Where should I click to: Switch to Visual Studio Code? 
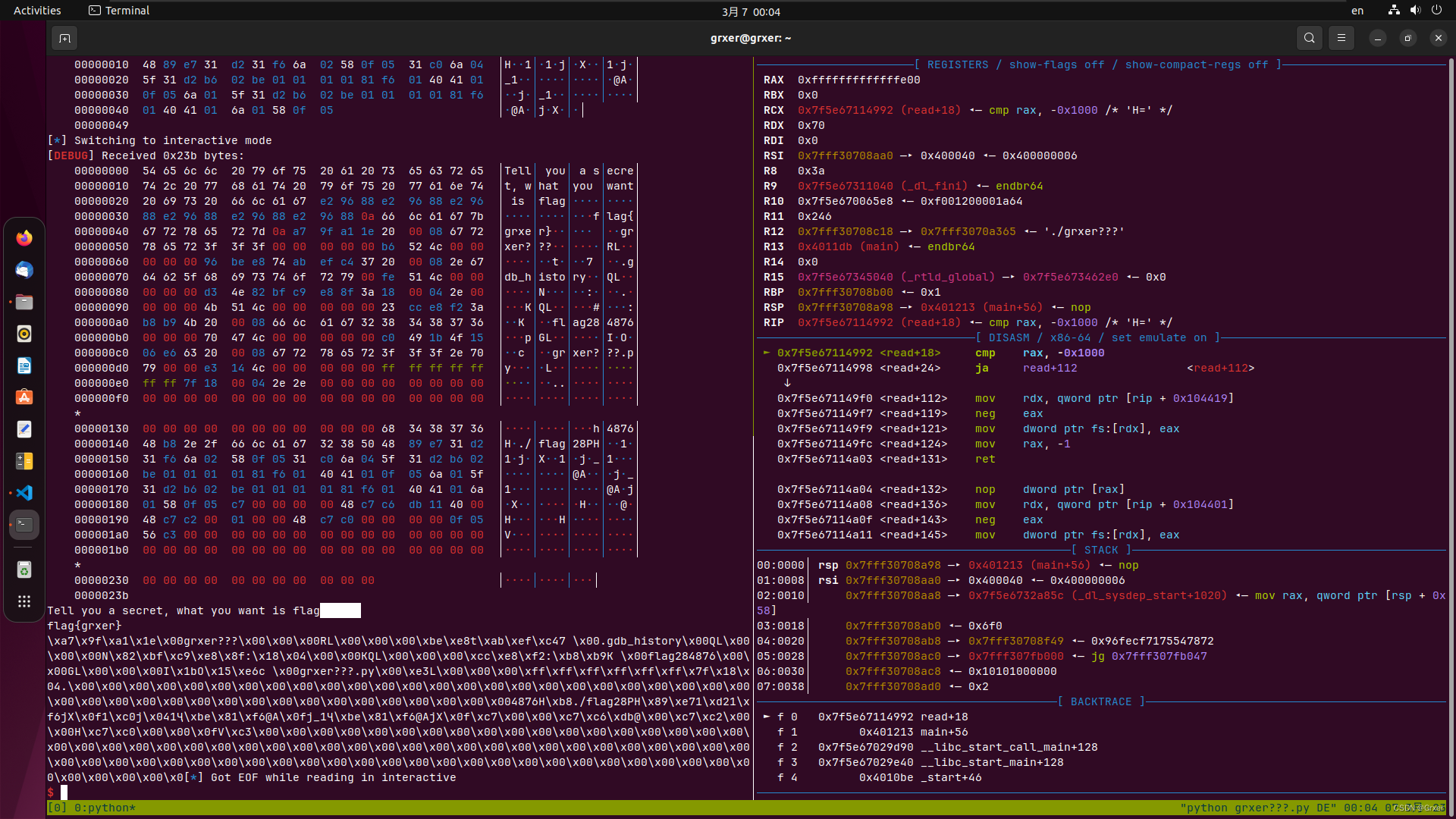24,493
